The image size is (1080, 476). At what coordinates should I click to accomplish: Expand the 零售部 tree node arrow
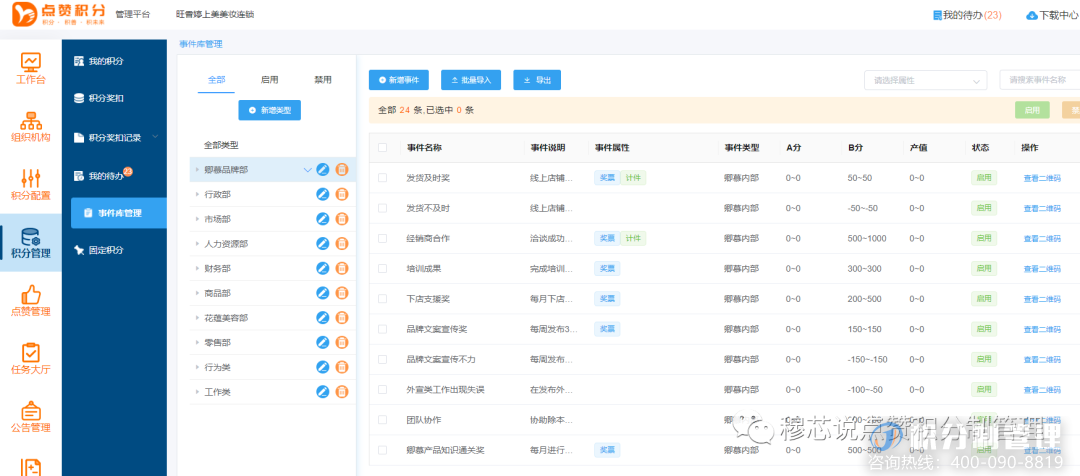pyautogui.click(x=197, y=342)
